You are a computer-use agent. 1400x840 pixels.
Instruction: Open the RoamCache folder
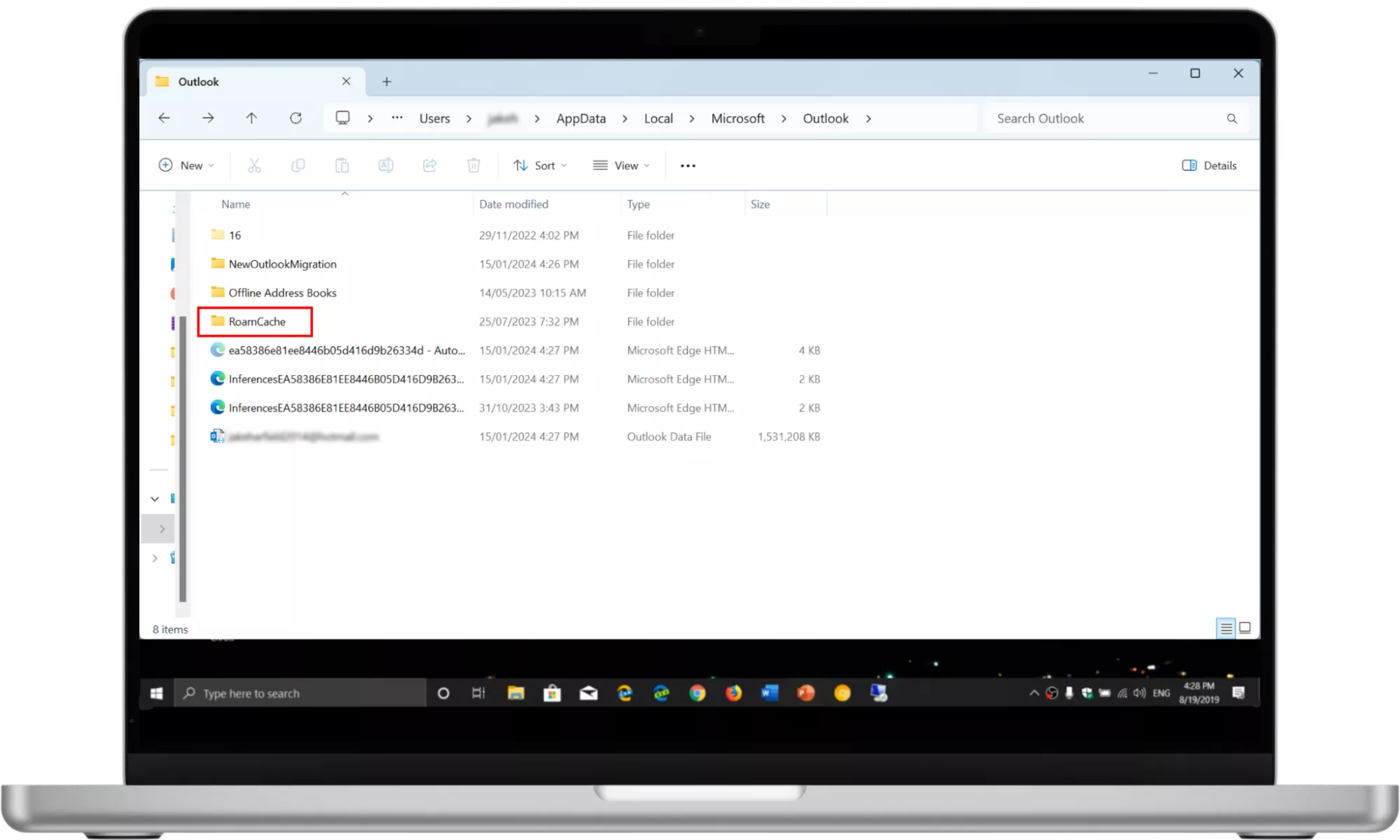257,322
